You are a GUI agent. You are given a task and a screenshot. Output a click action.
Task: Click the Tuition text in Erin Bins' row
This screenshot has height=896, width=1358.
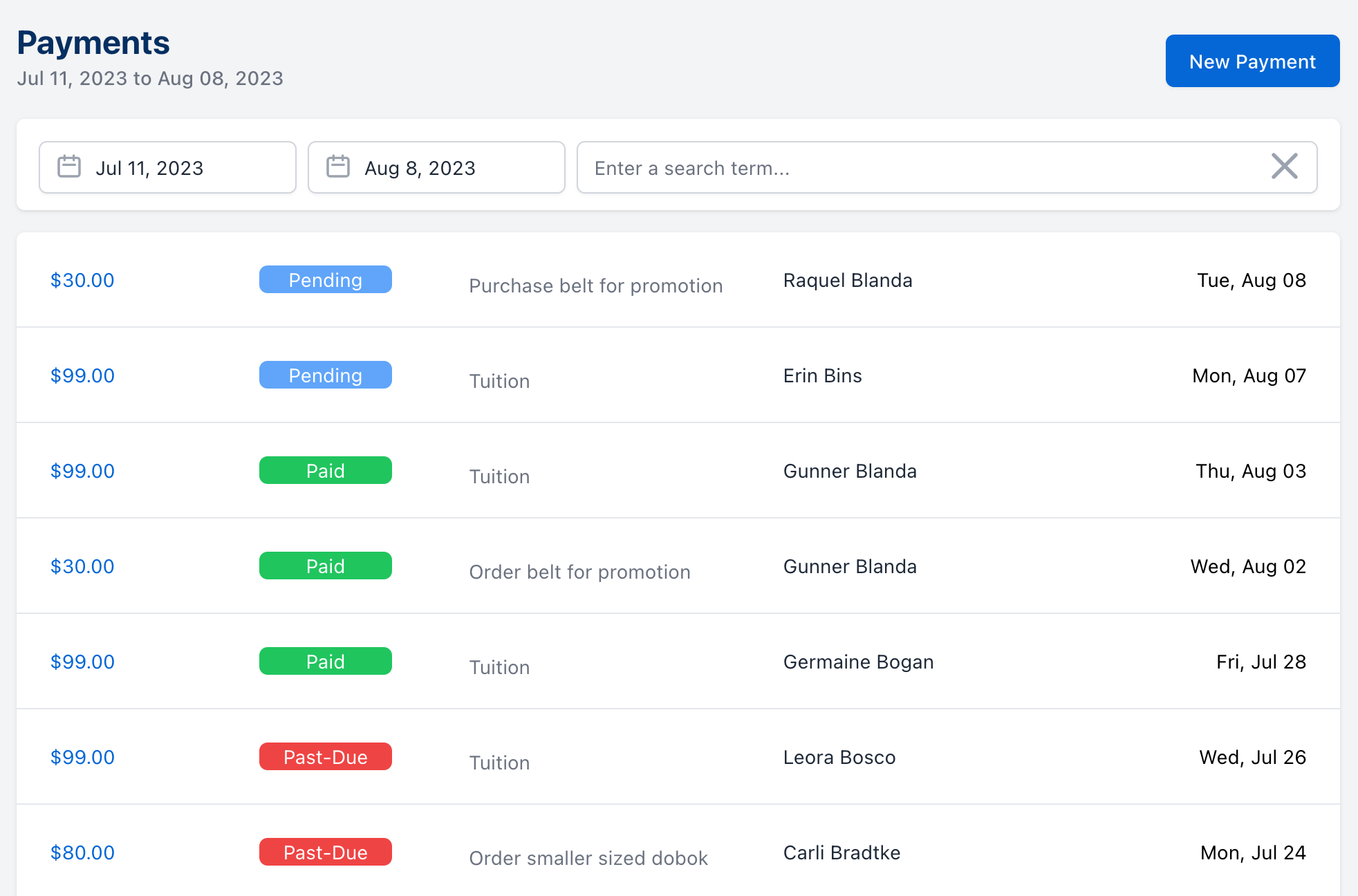pyautogui.click(x=499, y=381)
